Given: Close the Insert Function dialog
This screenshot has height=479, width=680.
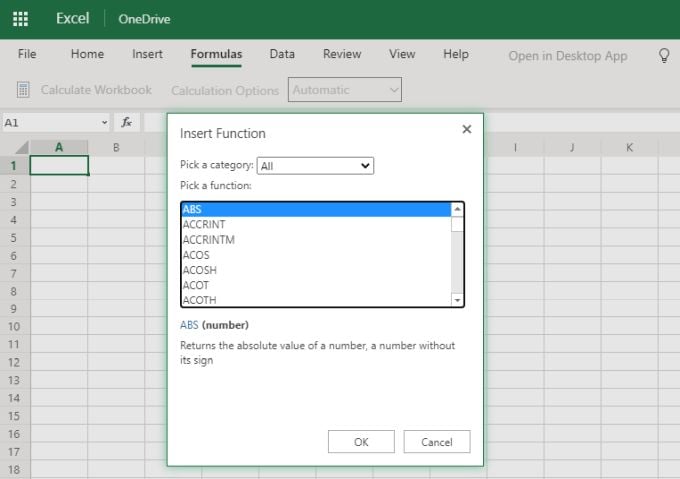Looking at the screenshot, I should tap(466, 129).
